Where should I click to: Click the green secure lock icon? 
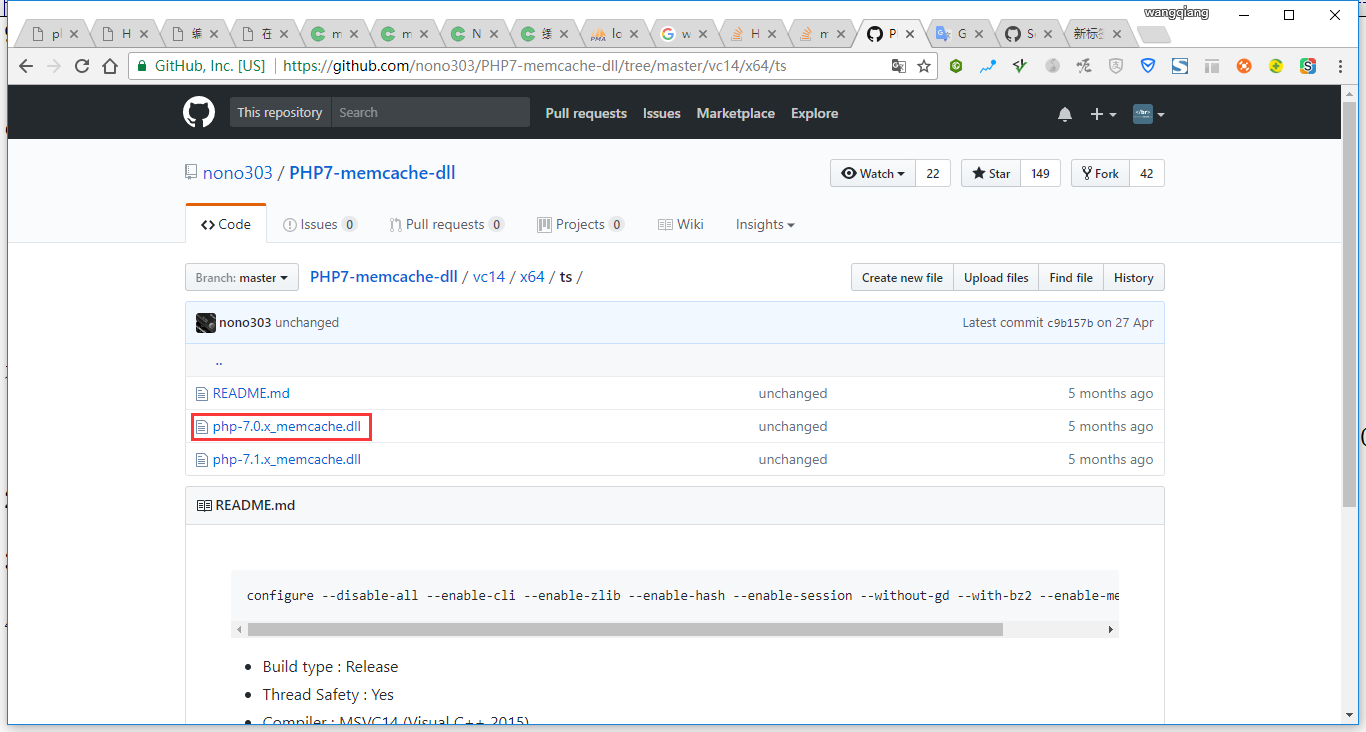pyautogui.click(x=141, y=66)
